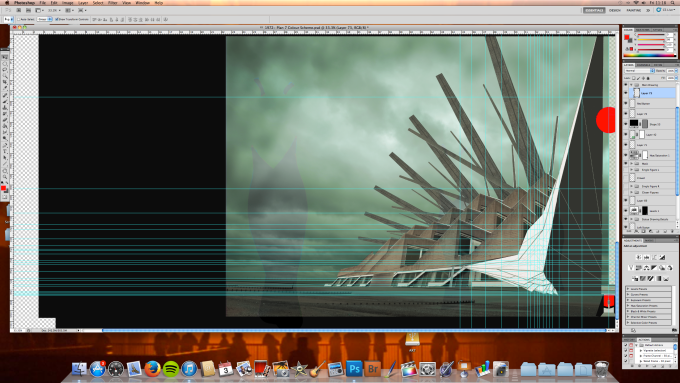Open Trash in the Dock
The image size is (680, 383).
pyautogui.click(x=601, y=369)
